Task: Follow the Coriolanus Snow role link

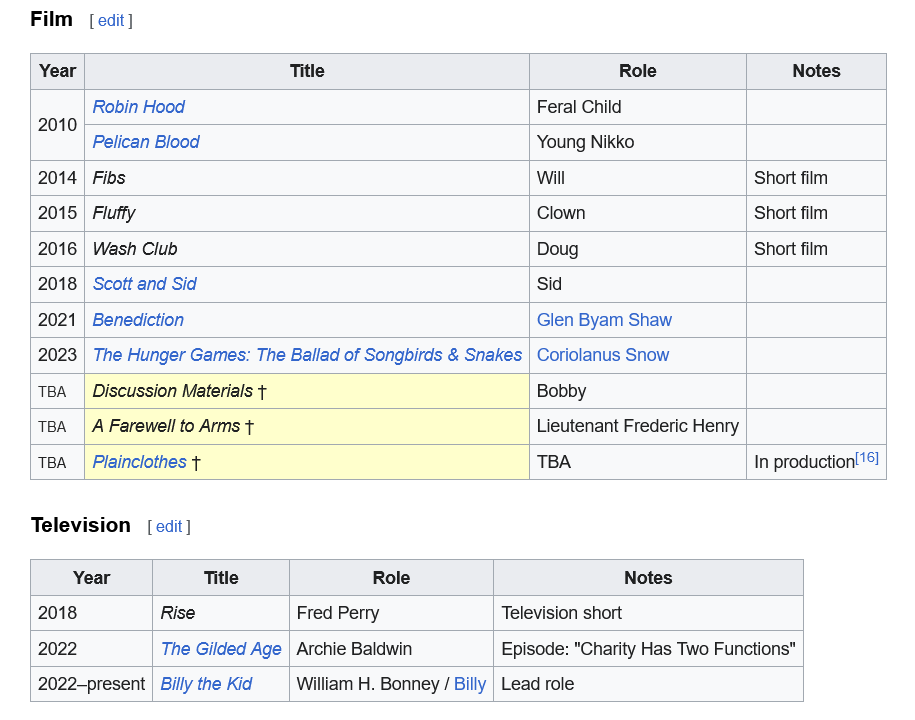Action: (603, 355)
